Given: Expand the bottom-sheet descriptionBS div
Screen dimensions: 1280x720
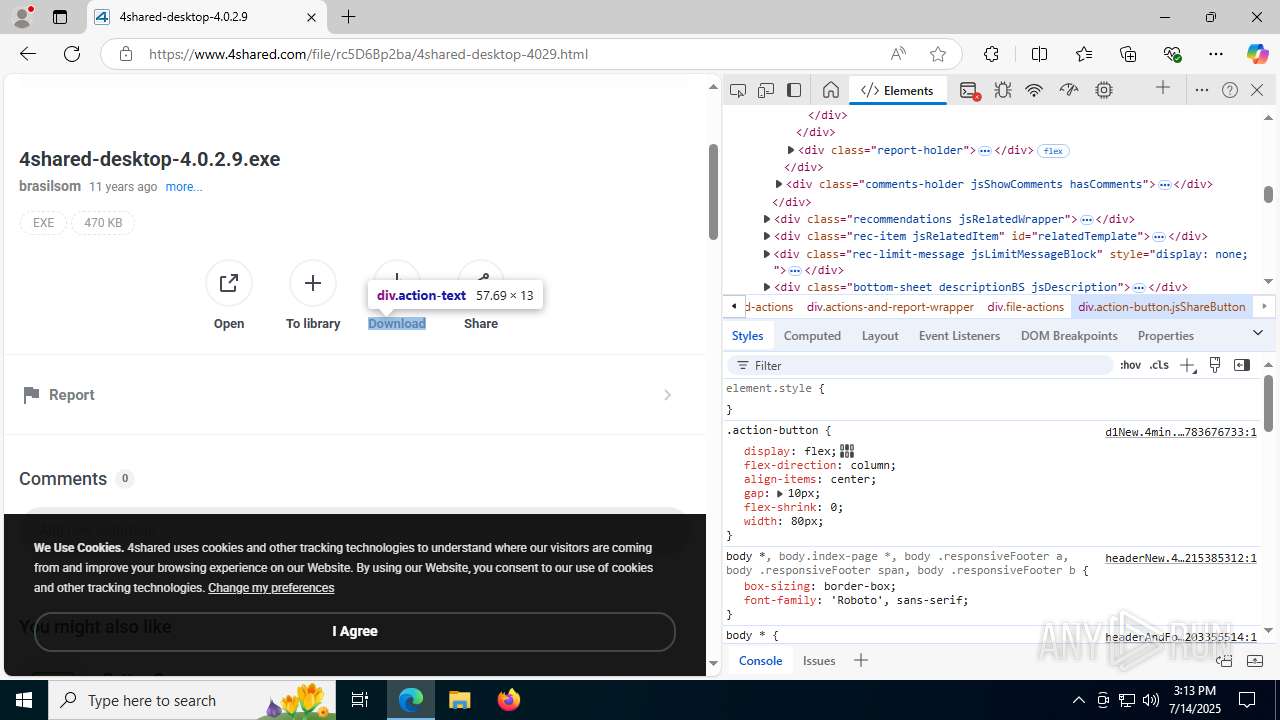Looking at the screenshot, I should point(767,287).
